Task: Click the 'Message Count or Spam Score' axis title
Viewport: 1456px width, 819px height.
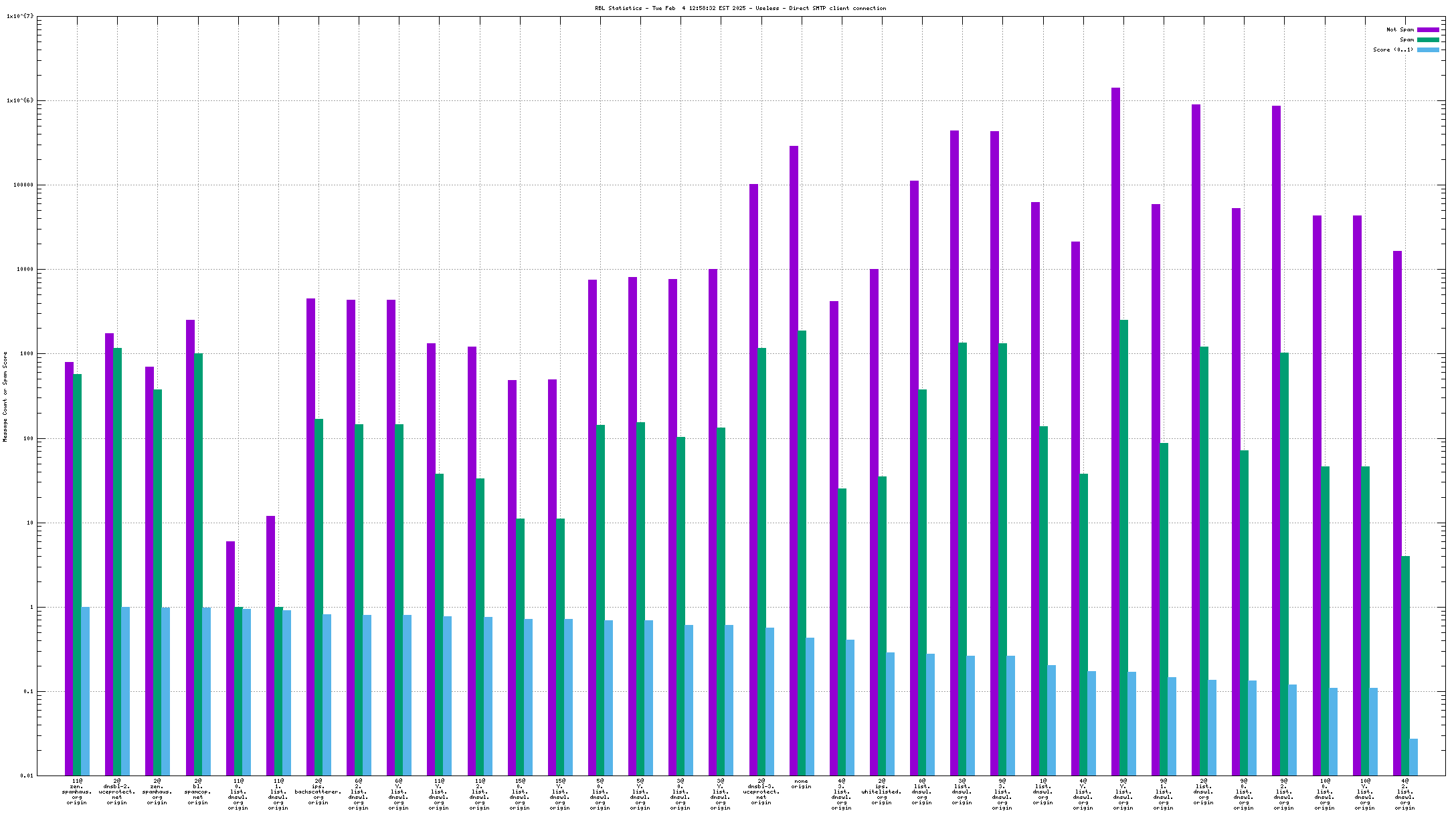Action: (x=5, y=397)
